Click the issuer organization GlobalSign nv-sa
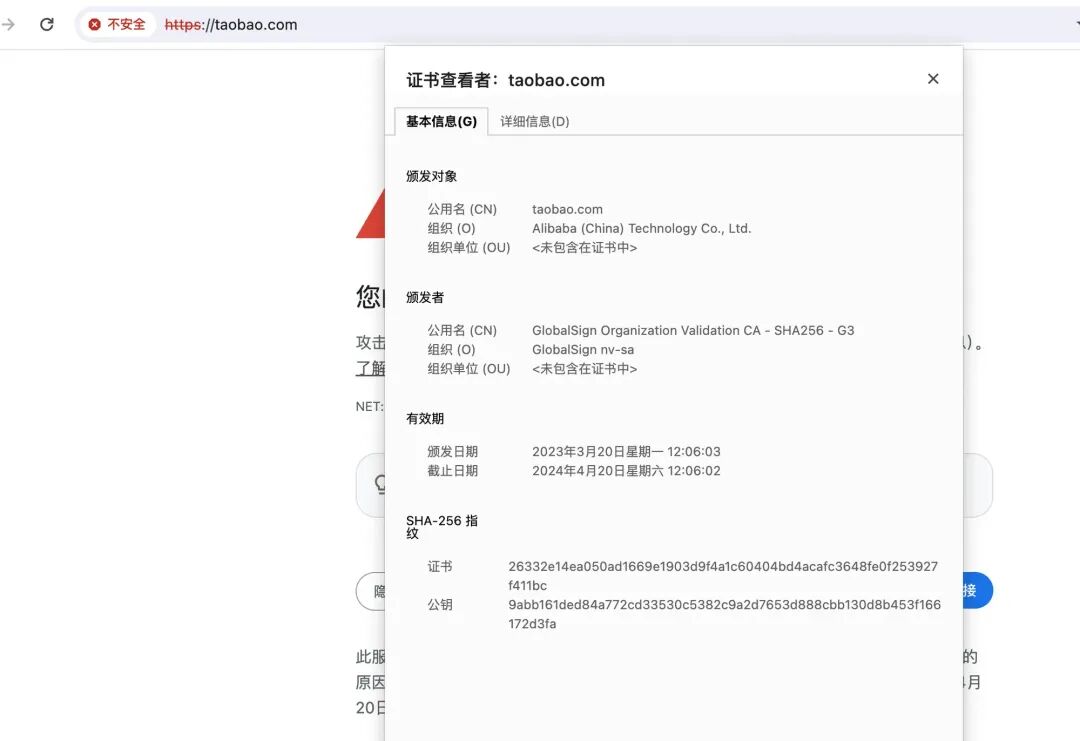This screenshot has height=741, width=1080. click(x=583, y=350)
